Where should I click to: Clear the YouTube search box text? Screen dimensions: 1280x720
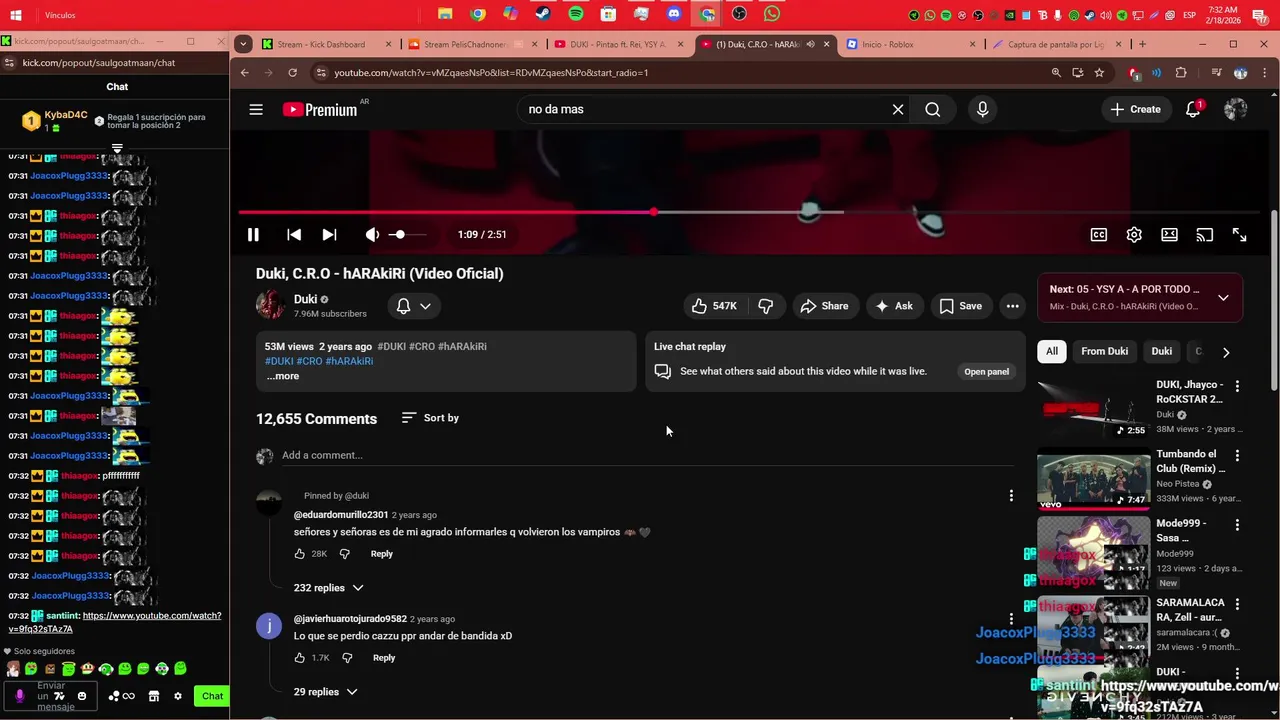[x=898, y=110]
